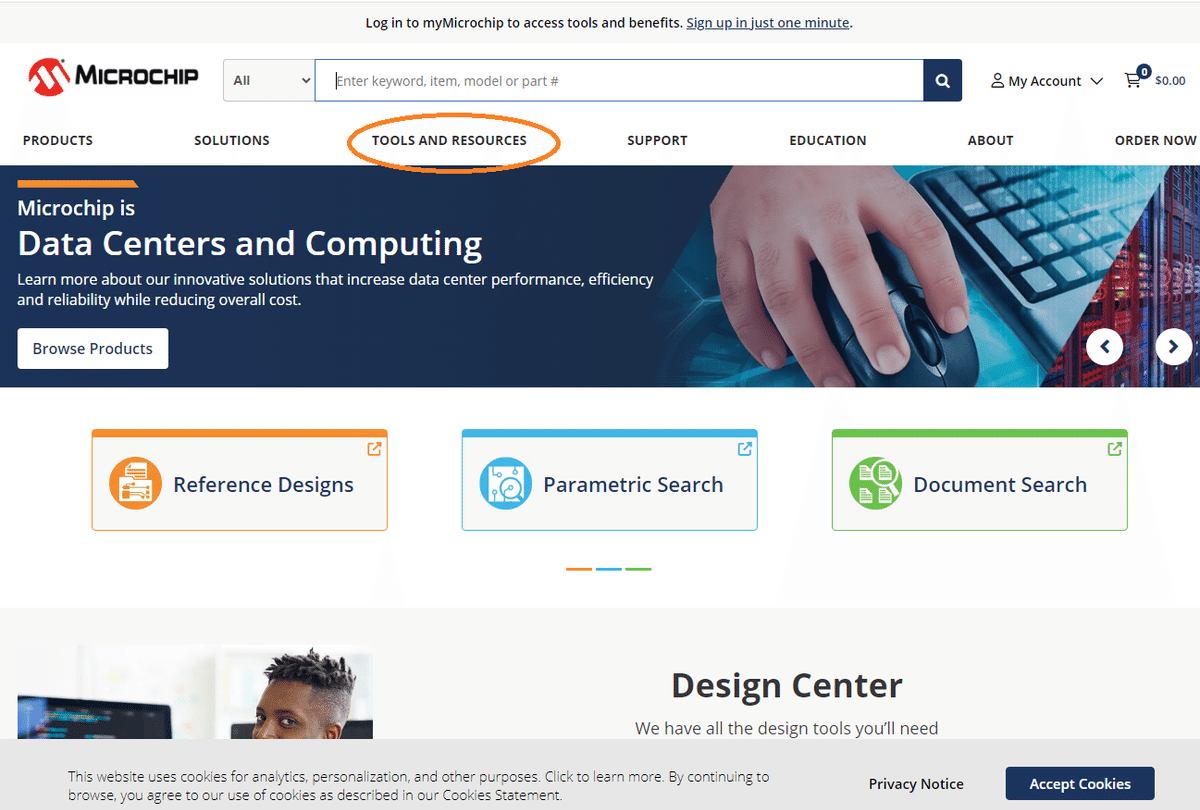Click the Document Search green icon
Screen dimensions: 1200x810
pyautogui.click(x=875, y=484)
